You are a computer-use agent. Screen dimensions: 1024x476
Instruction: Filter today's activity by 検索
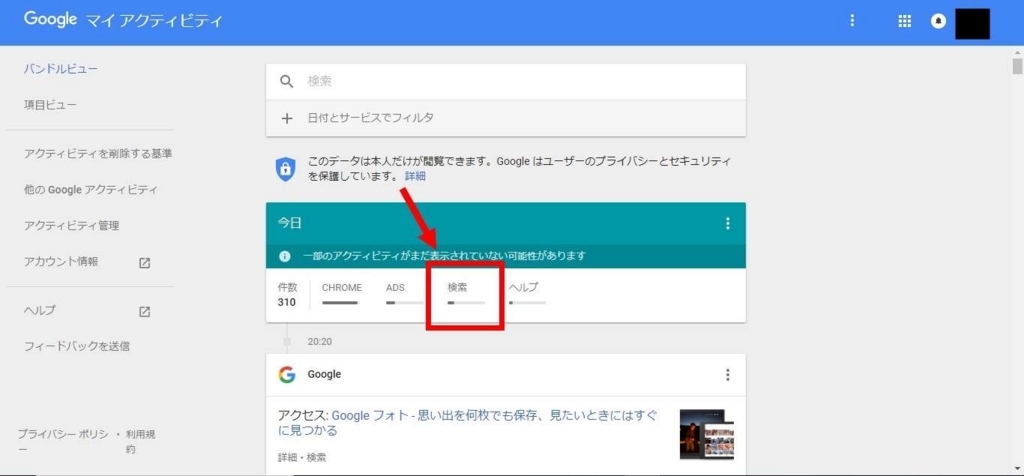(x=466, y=294)
